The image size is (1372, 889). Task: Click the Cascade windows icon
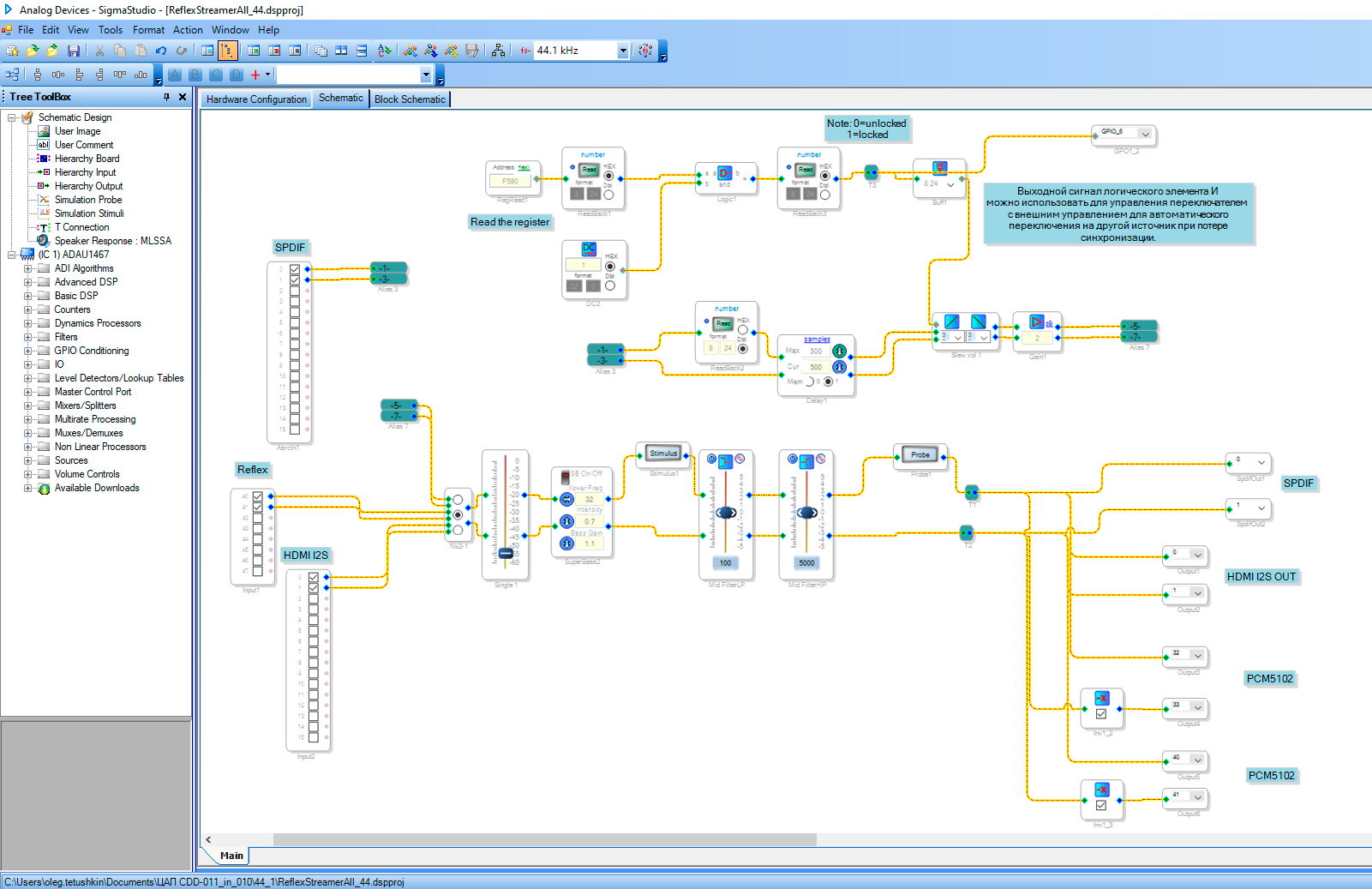click(321, 51)
